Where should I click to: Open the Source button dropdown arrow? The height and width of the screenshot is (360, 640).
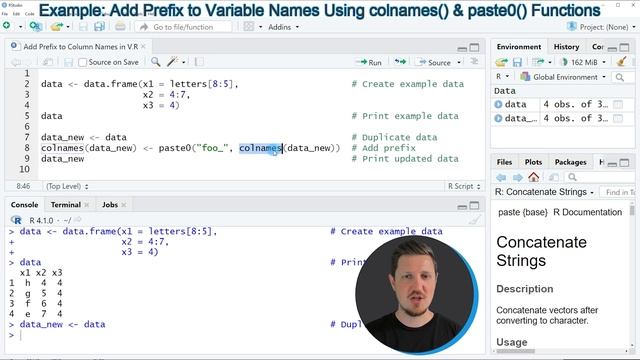pos(459,62)
